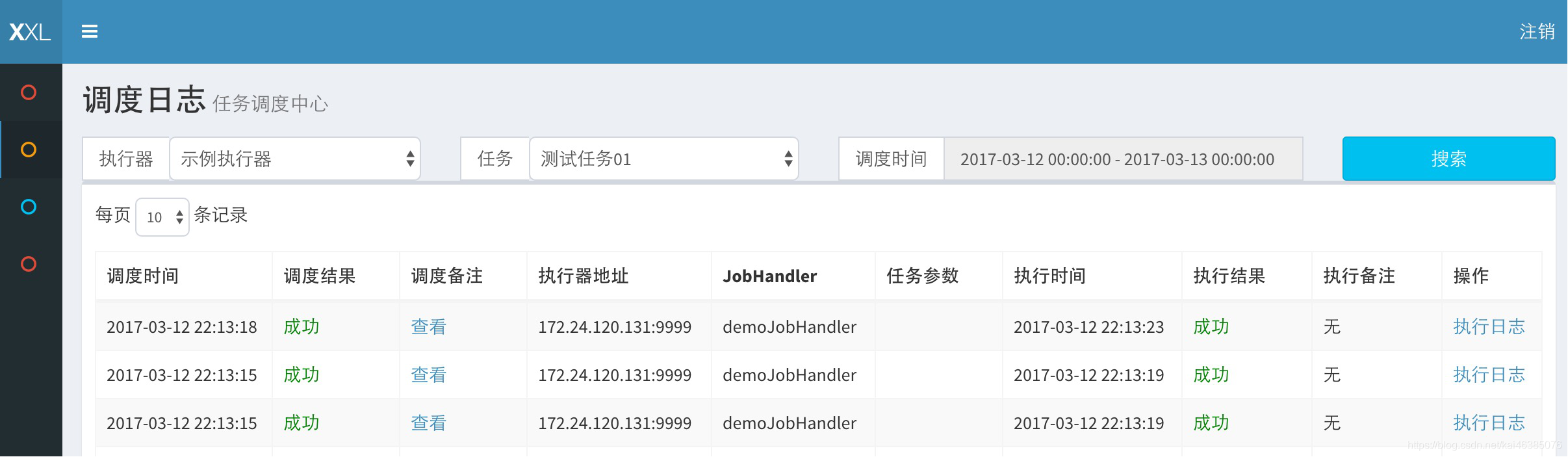Image resolution: width=1568 pixels, height=457 pixels.
Task: Open the records-per-page dropdown showing 10
Action: [162, 217]
